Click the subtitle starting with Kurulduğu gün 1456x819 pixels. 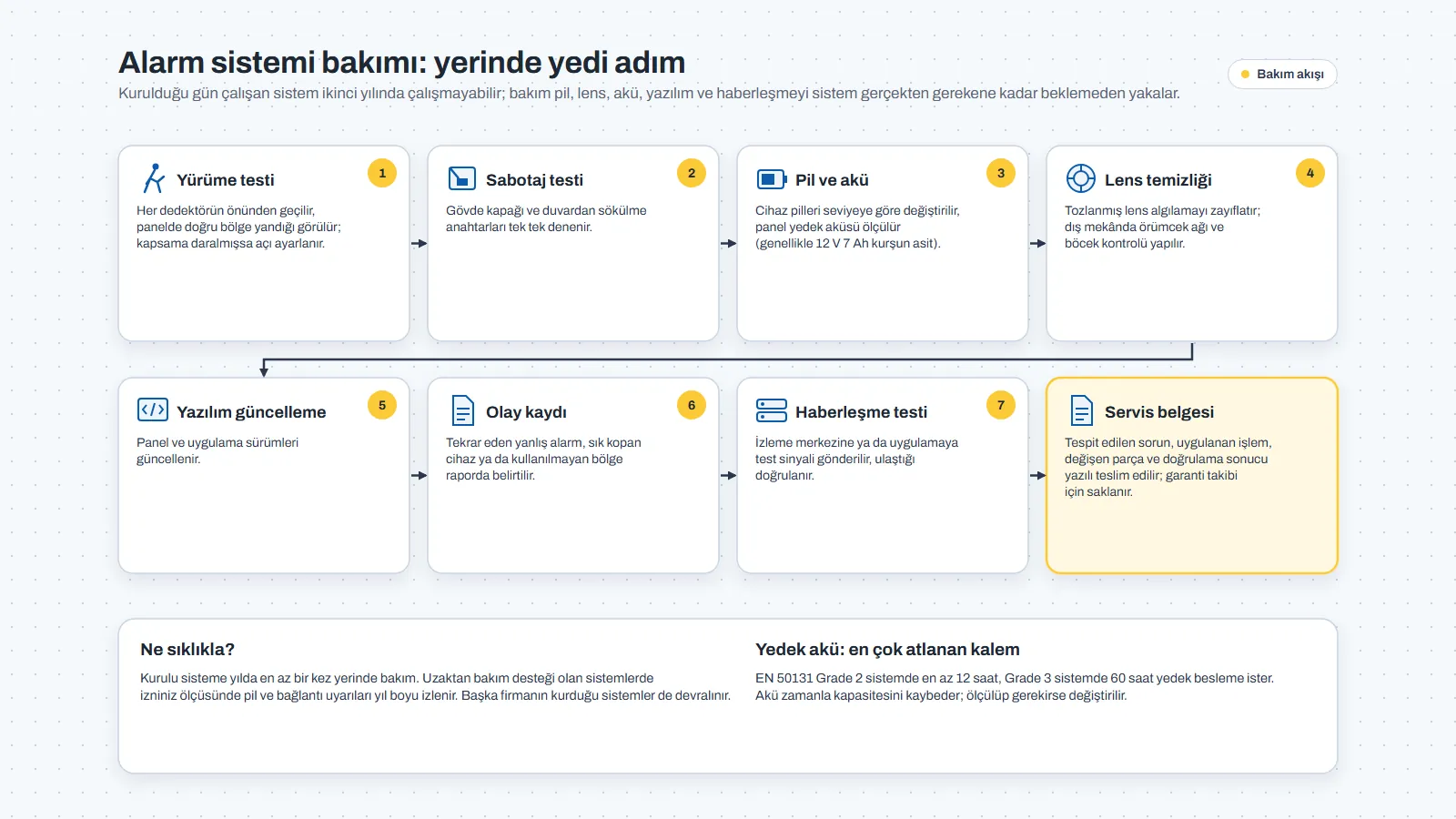[649, 93]
